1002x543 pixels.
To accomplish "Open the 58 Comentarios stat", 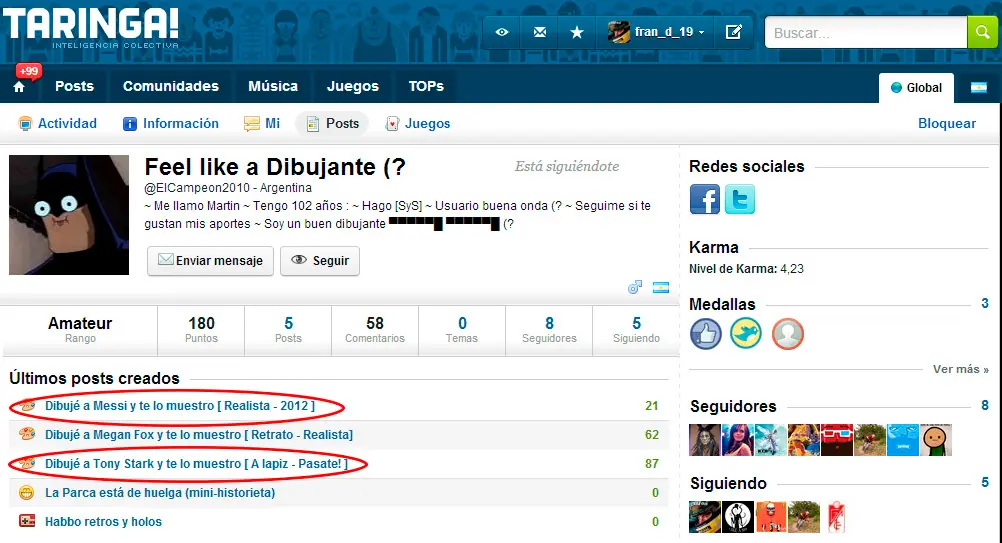I will tap(375, 330).
